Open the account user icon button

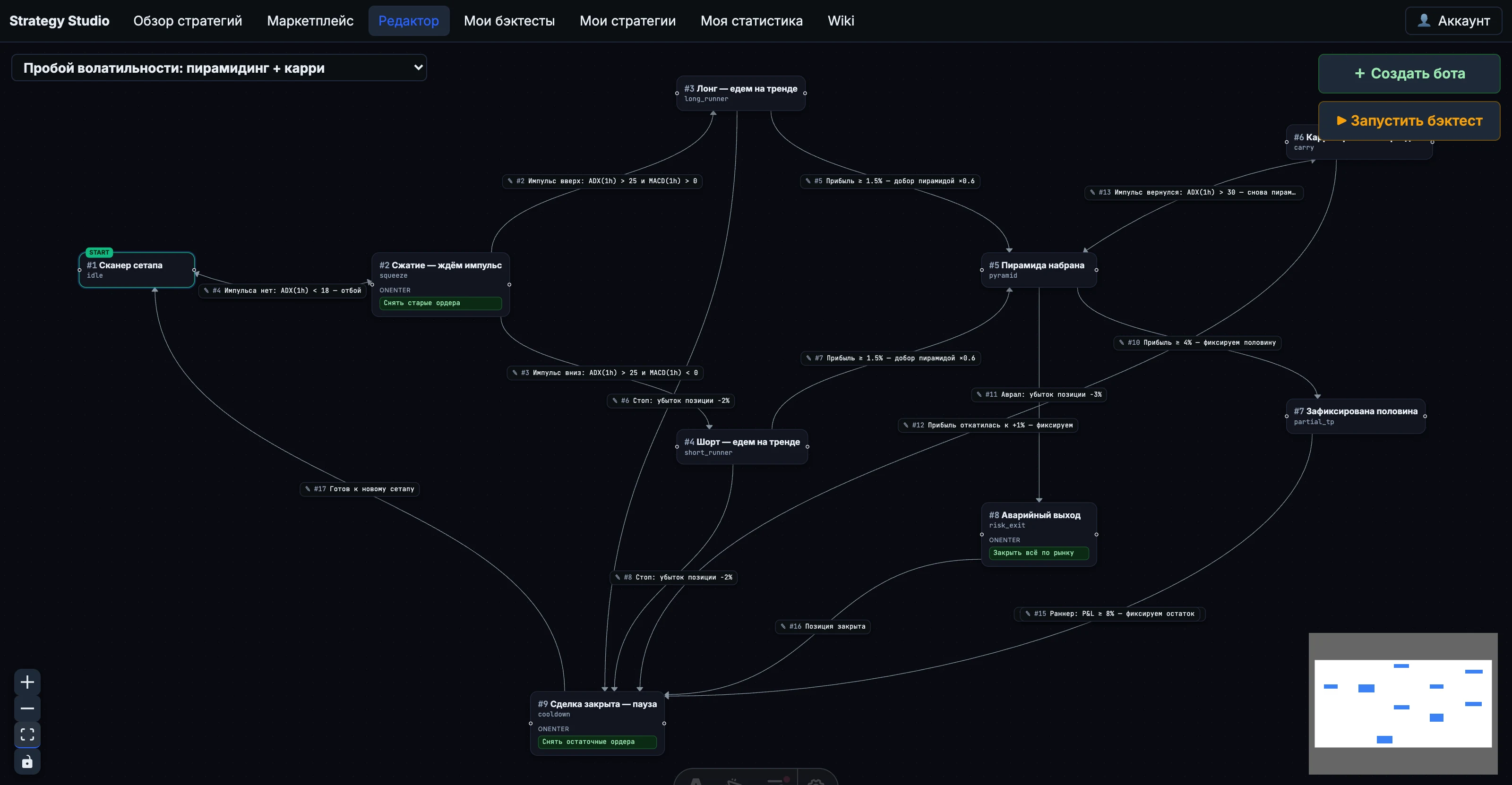point(1453,20)
